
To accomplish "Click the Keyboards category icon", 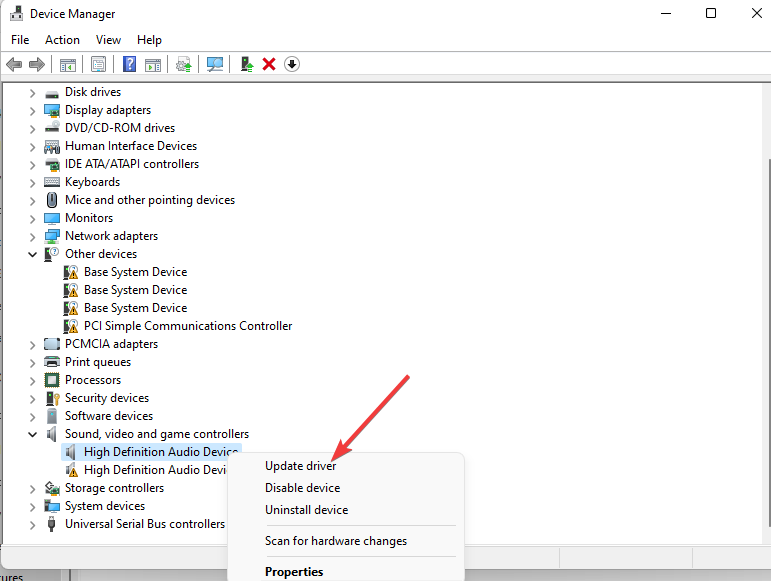I will (52, 182).
